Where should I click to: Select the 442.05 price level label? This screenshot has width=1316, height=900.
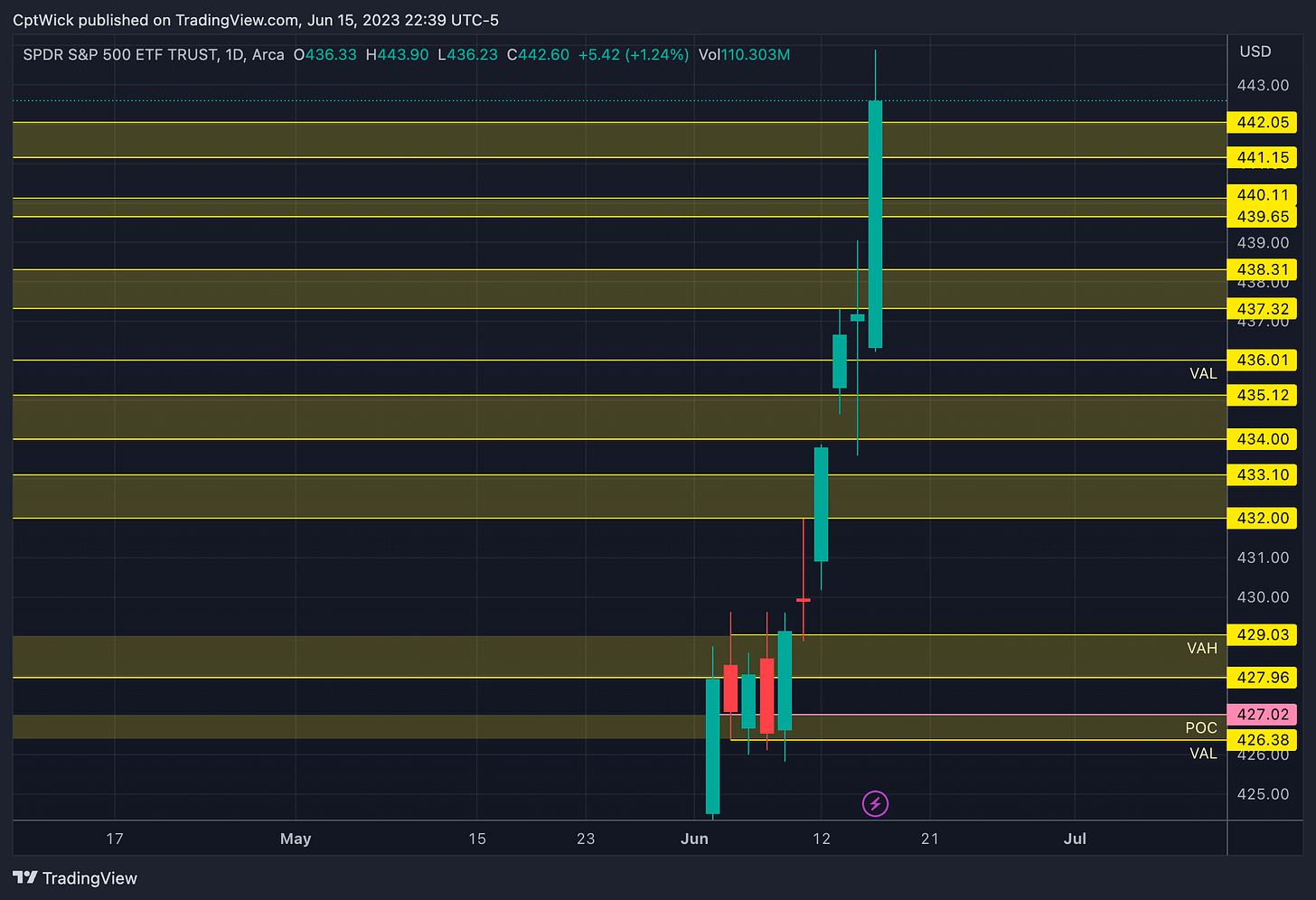[x=1262, y=122]
